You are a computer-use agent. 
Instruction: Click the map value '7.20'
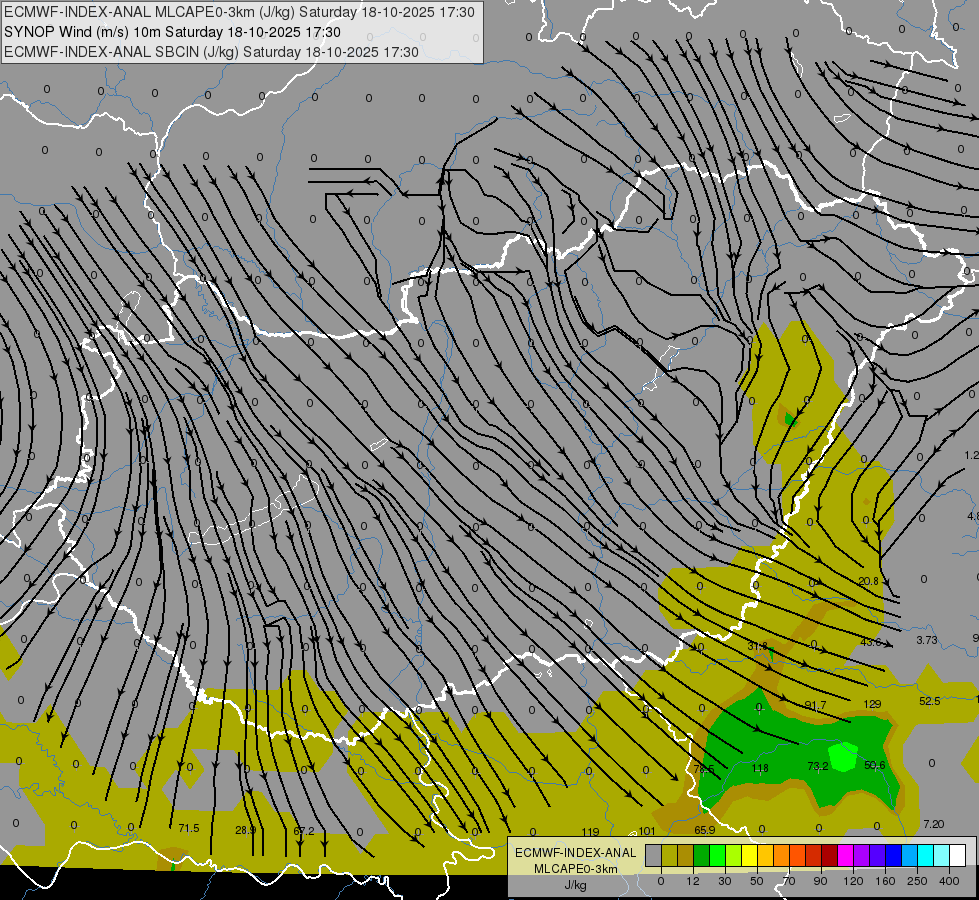point(933,824)
